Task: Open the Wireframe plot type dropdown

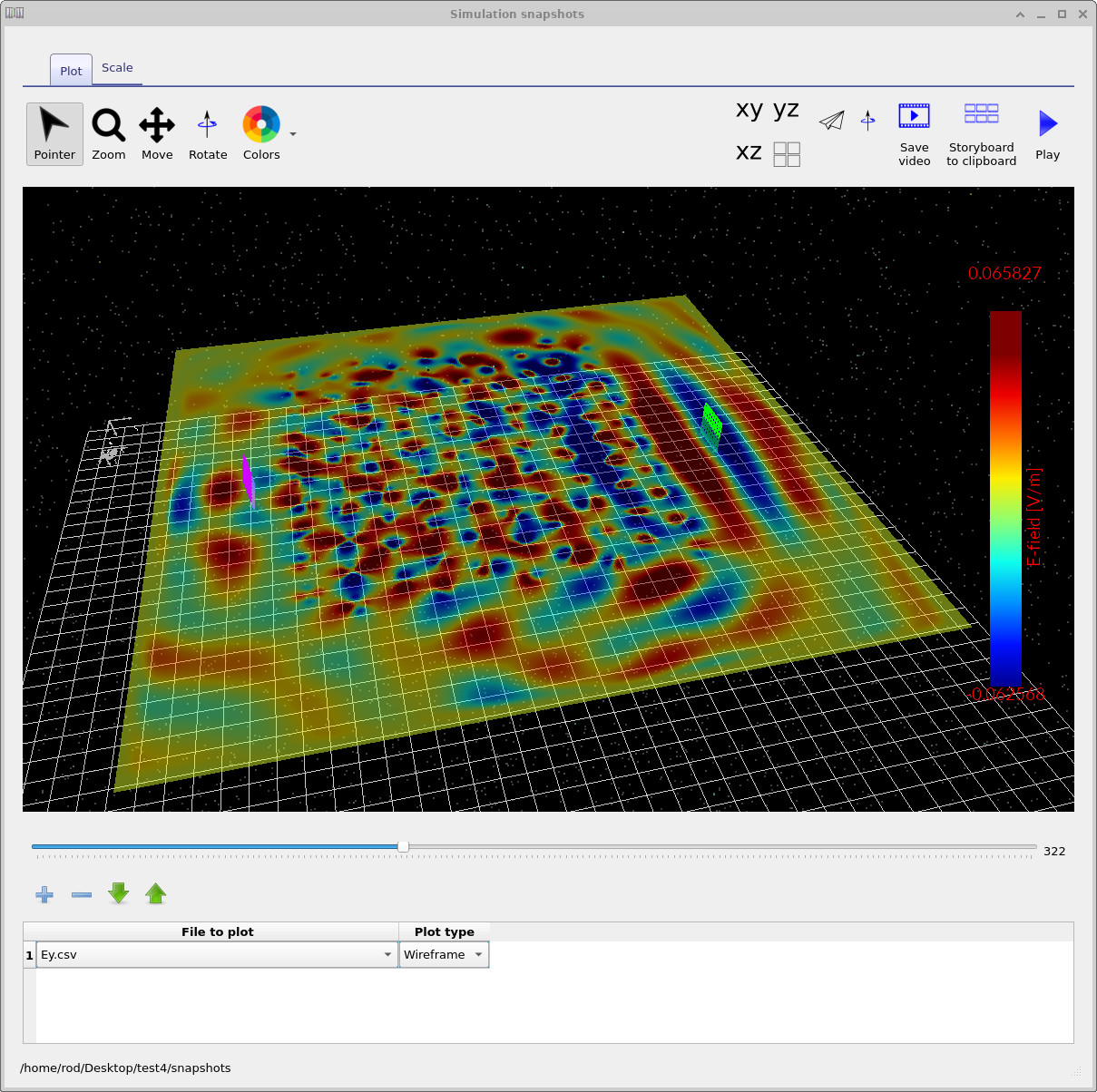Action: [x=444, y=954]
